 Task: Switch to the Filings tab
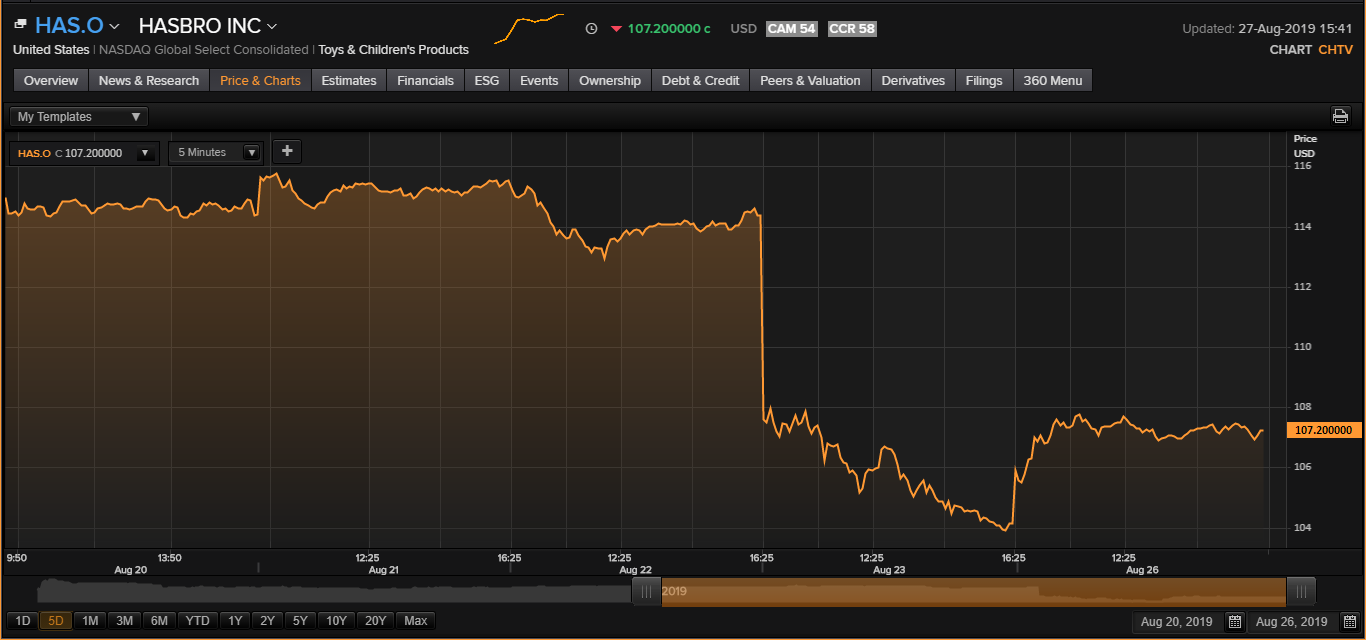(984, 80)
